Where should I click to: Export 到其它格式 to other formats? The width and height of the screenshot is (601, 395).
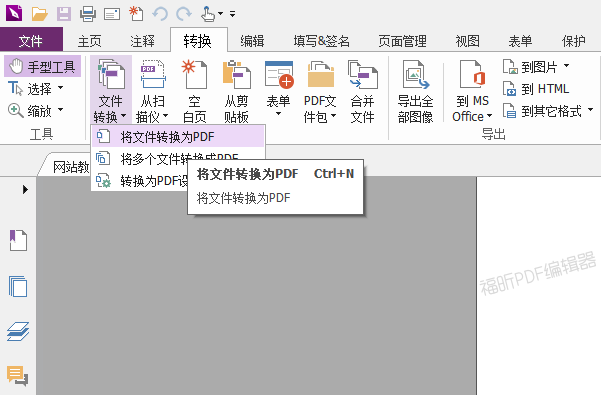542,111
